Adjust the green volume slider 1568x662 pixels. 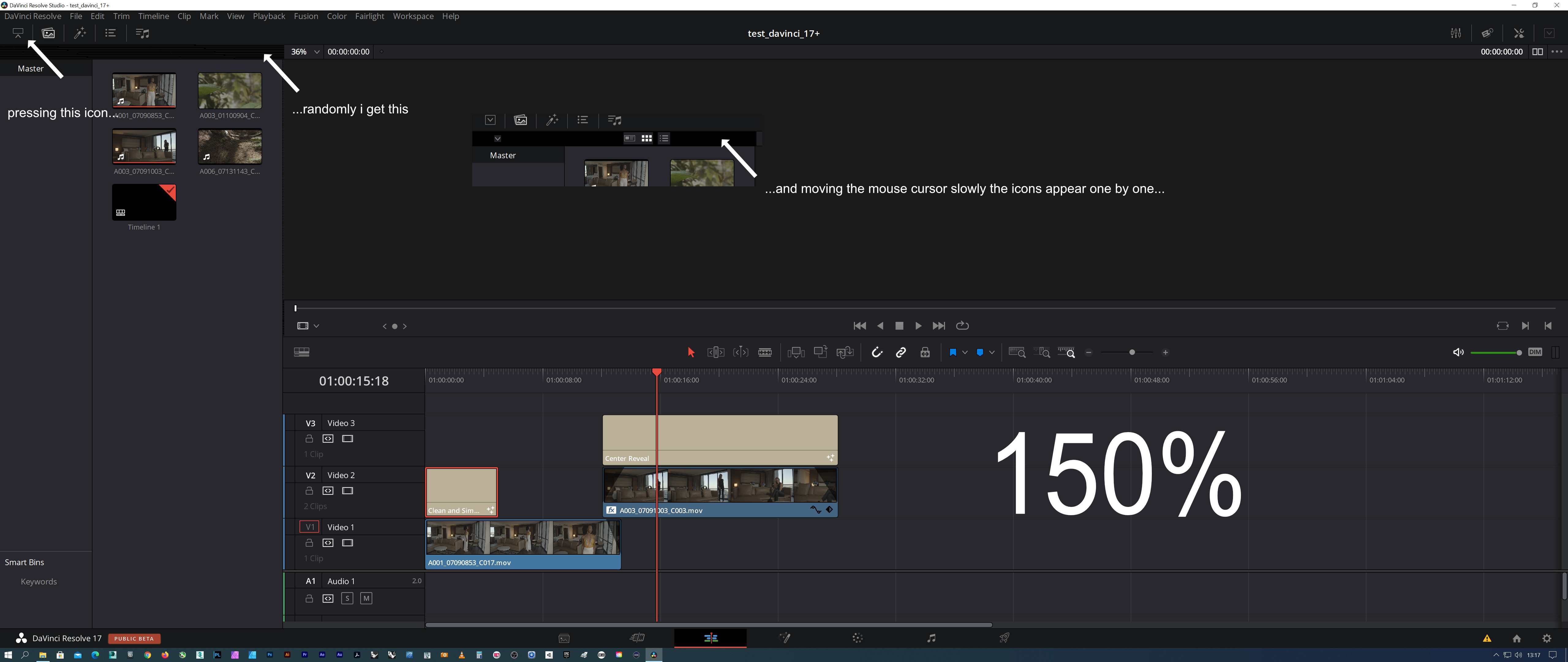pyautogui.click(x=1495, y=353)
